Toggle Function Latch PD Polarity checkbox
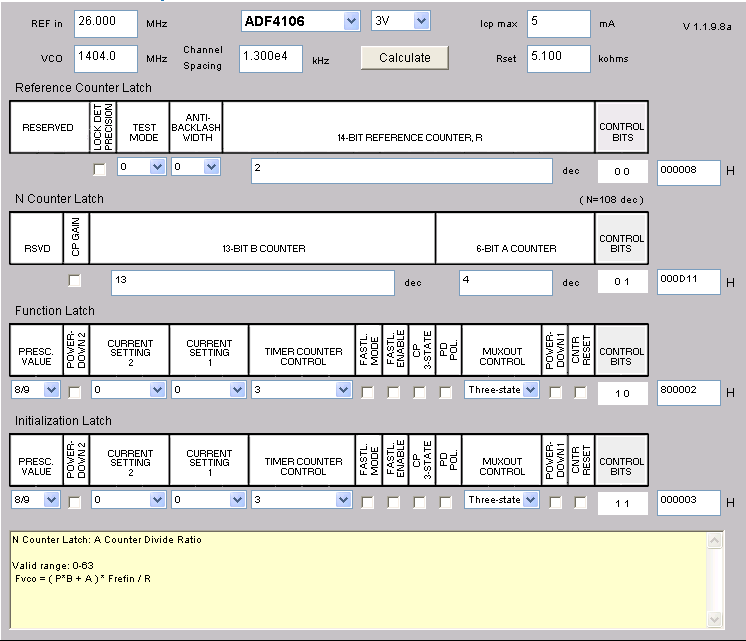746x641 pixels. click(446, 393)
